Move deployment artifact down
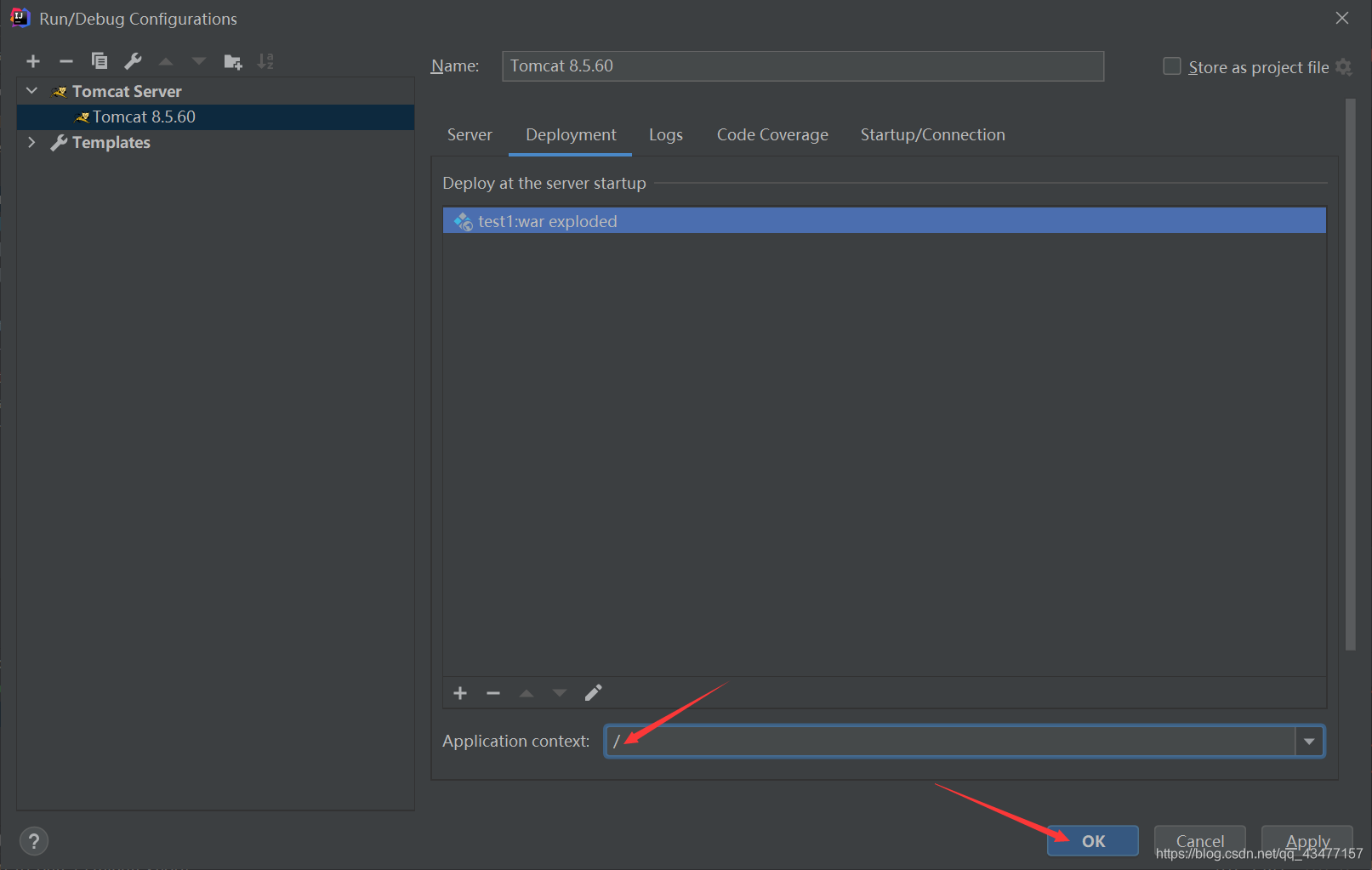Viewport: 1372px width, 870px height. [x=560, y=693]
